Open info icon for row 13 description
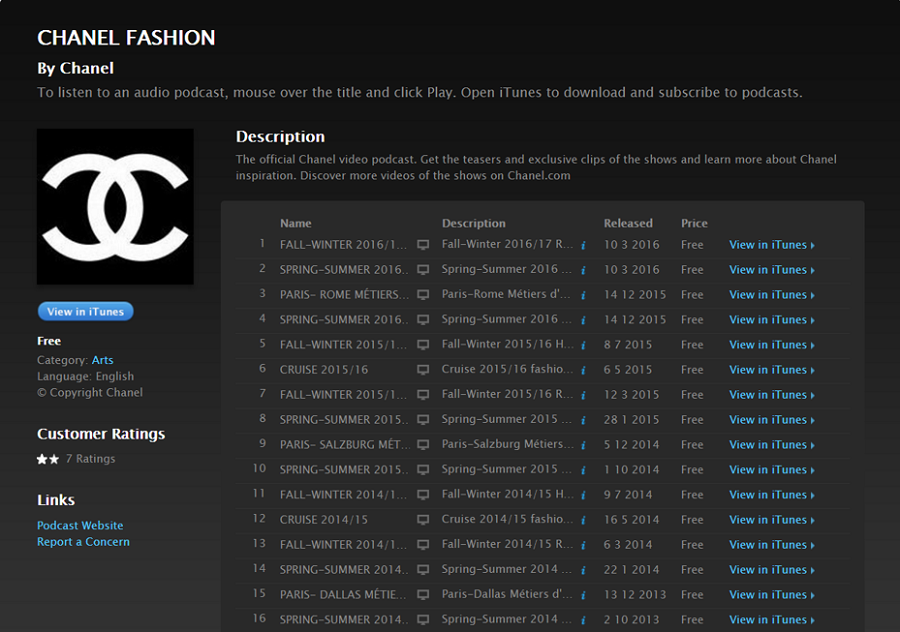The image size is (900, 632). tap(583, 545)
